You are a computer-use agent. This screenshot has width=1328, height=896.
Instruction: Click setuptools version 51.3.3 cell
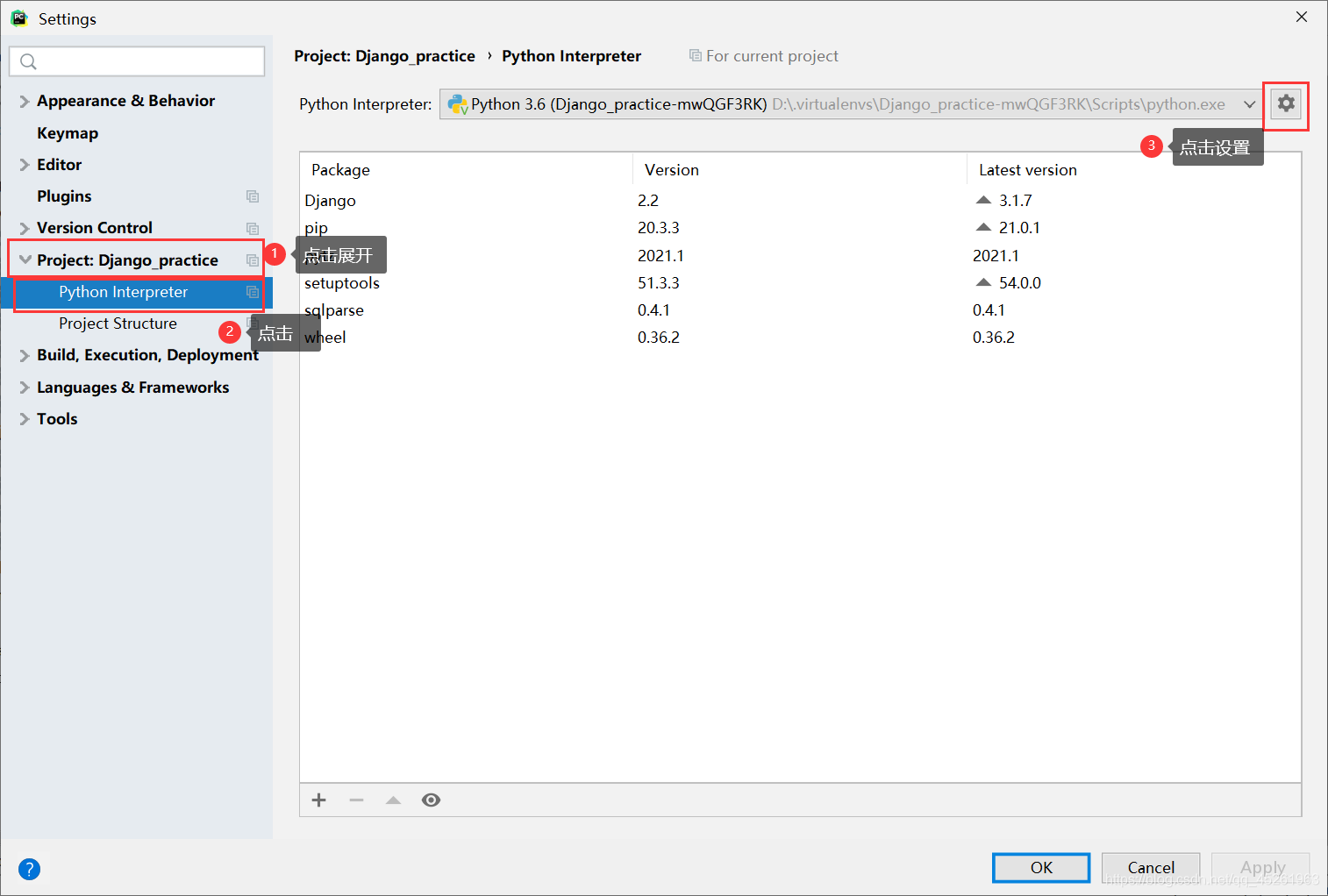pyautogui.click(x=659, y=283)
